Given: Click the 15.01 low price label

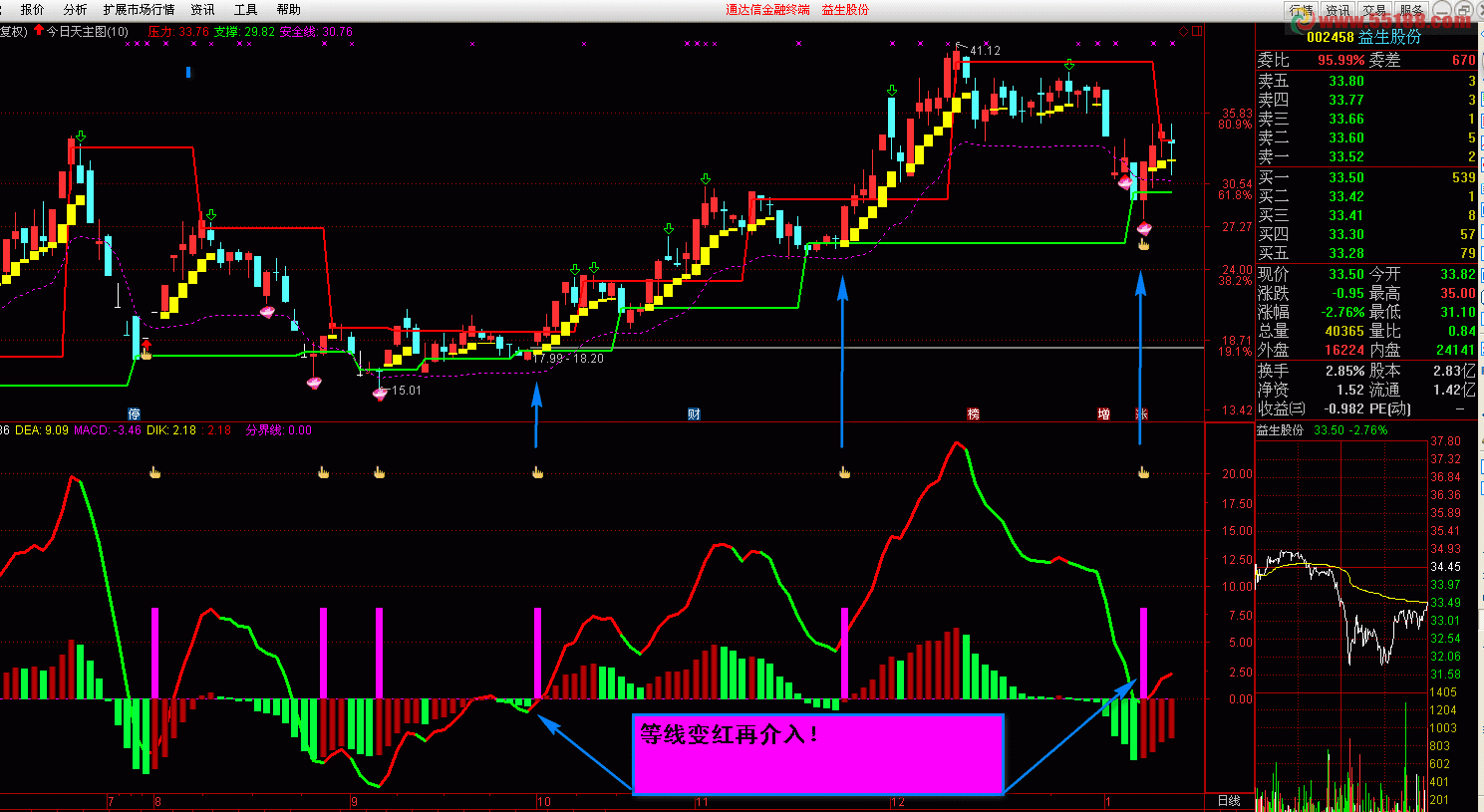Looking at the screenshot, I should click(406, 391).
